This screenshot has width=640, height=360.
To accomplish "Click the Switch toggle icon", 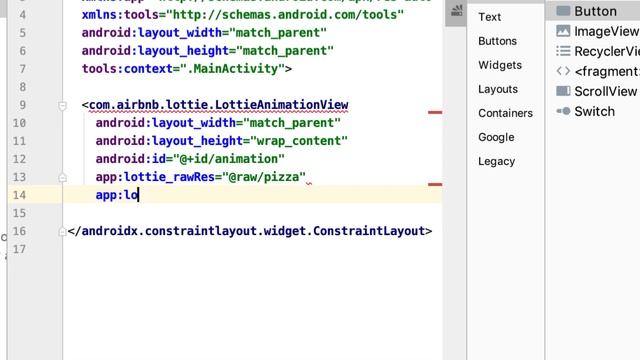I will [563, 111].
